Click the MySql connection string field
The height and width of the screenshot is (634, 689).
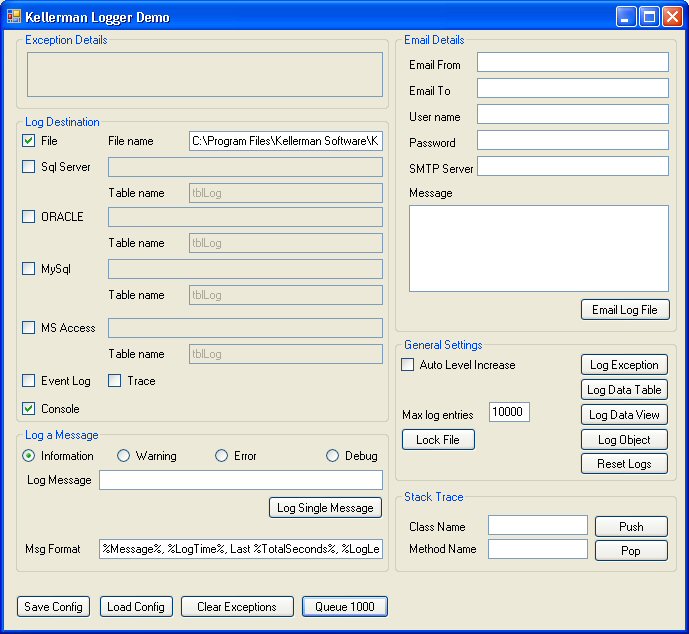(245, 269)
